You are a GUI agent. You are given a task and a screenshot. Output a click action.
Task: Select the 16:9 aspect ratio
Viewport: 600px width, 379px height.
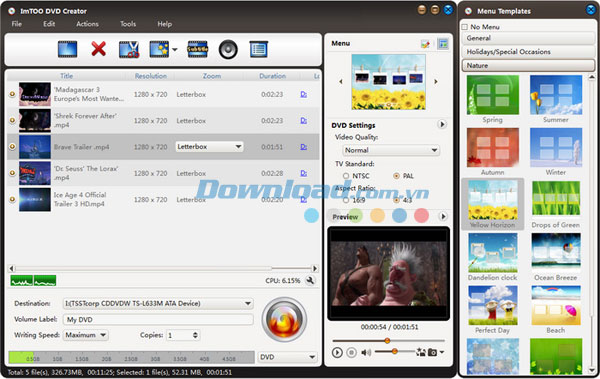[x=346, y=200]
